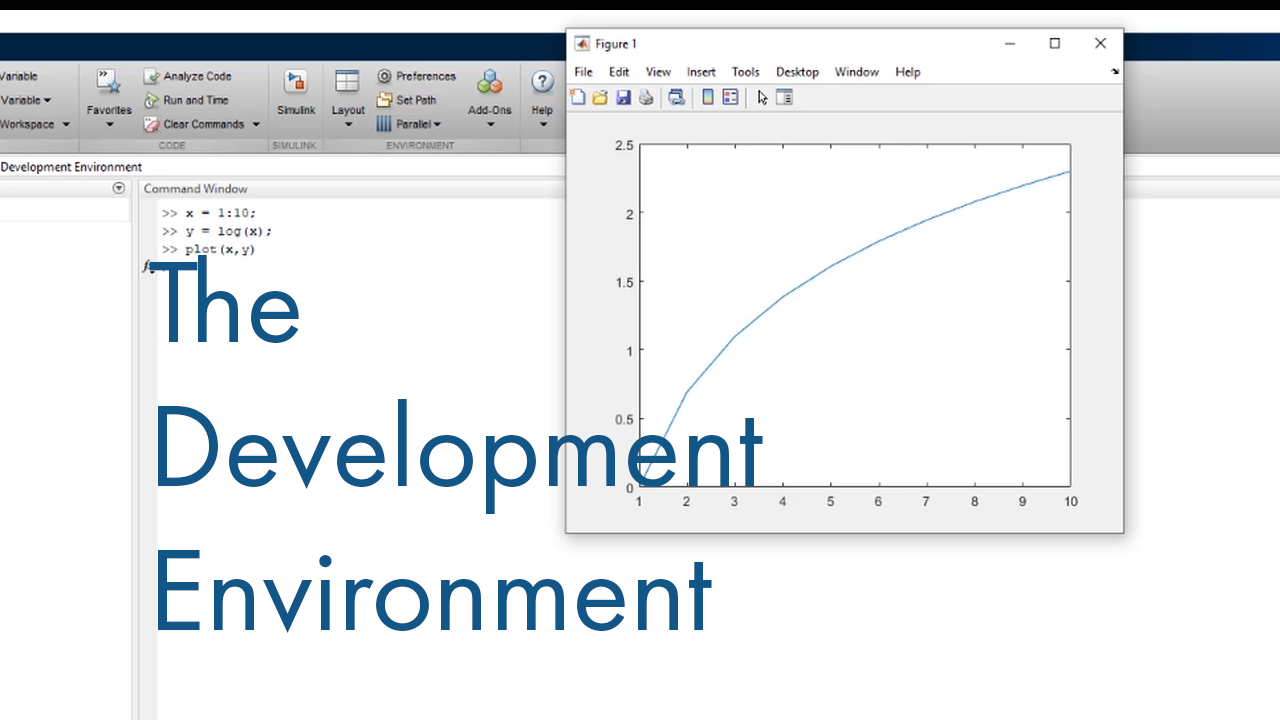Click the Run and Time button
The image size is (1280, 720).
[x=195, y=100]
